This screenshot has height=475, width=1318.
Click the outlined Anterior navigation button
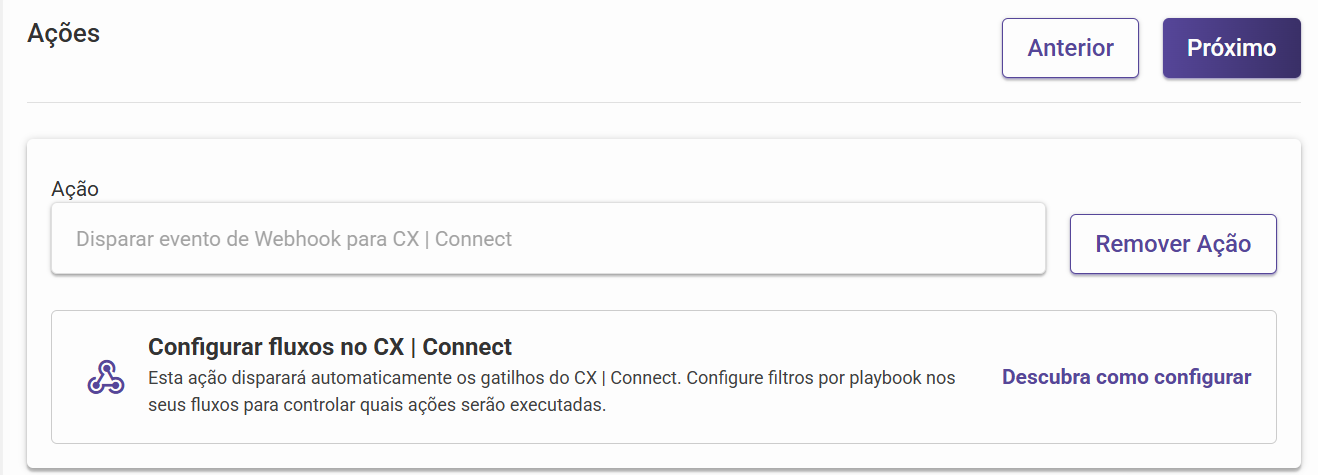1070,48
